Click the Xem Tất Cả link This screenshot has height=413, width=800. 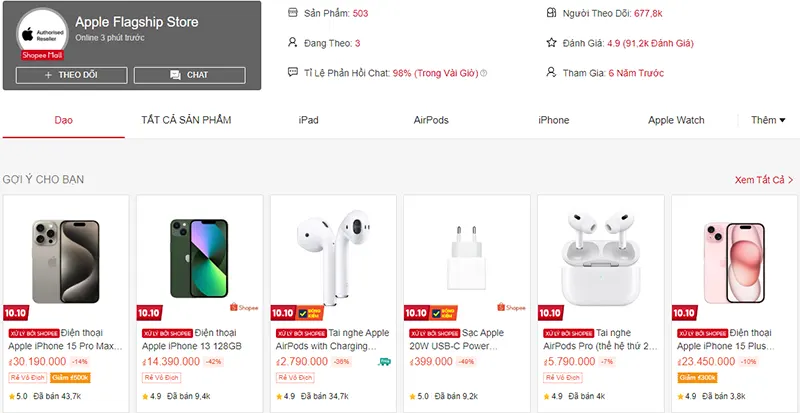point(763,180)
